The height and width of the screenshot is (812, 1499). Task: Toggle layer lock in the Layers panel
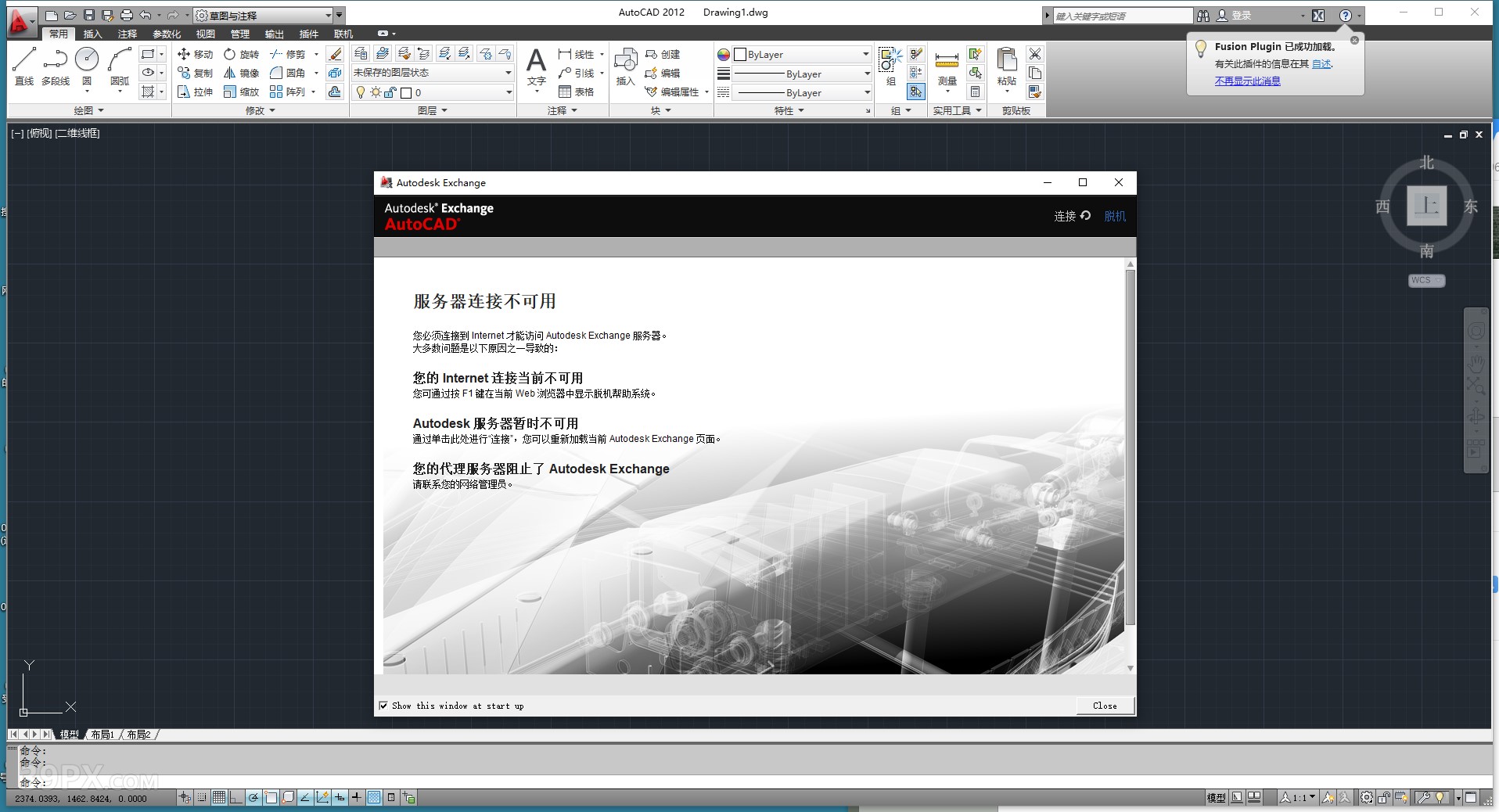tap(390, 92)
